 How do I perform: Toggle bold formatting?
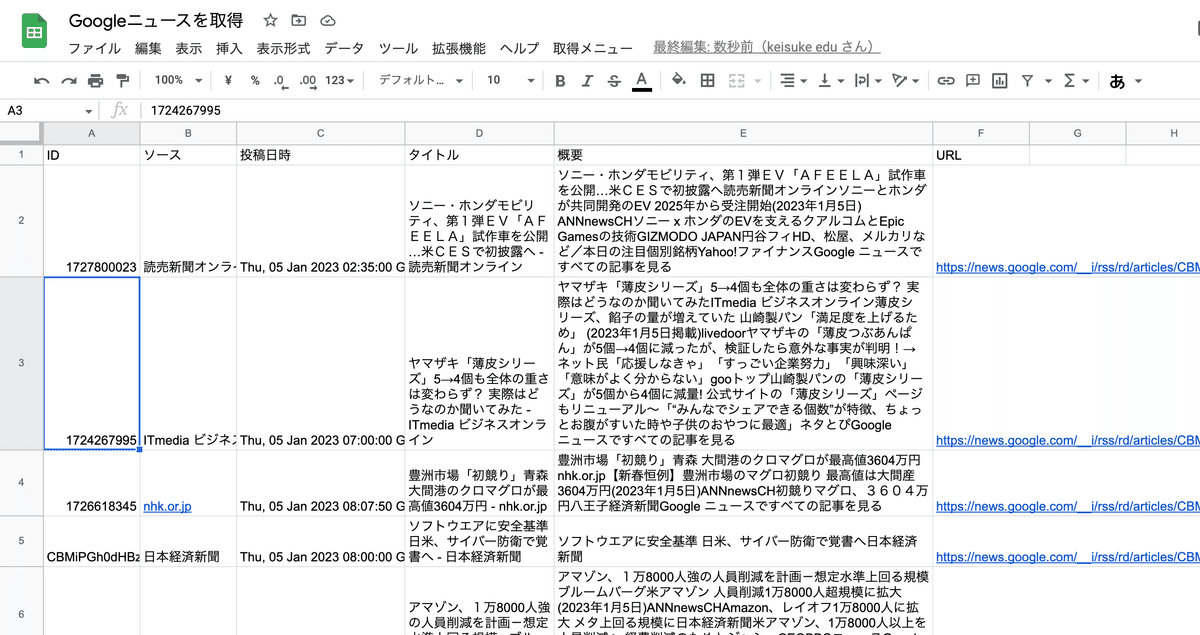pyautogui.click(x=560, y=81)
